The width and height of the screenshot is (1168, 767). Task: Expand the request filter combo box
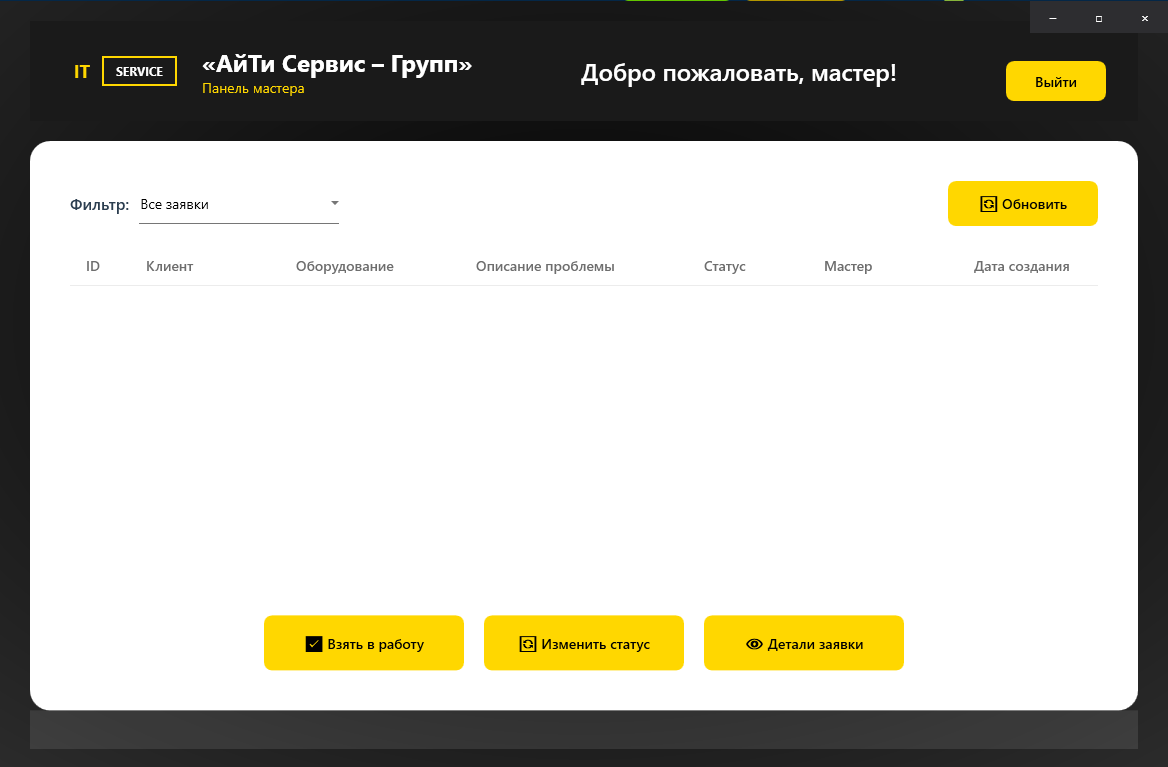click(x=239, y=204)
